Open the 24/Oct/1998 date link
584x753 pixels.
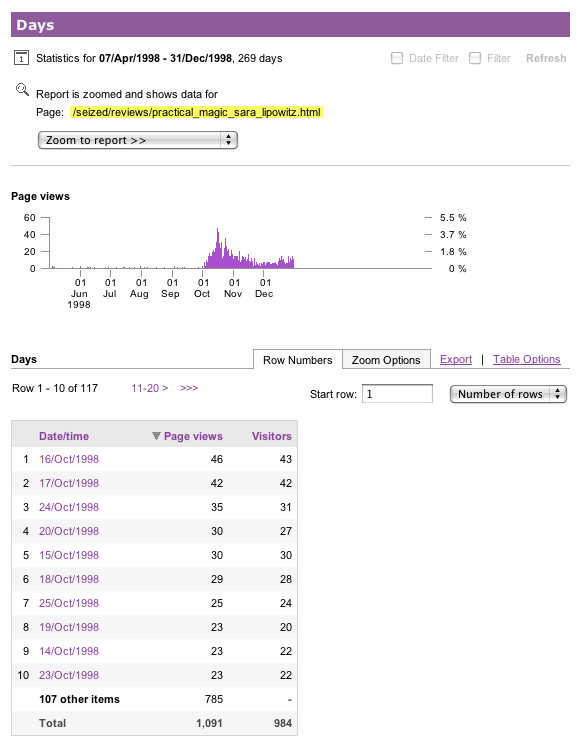(x=69, y=507)
